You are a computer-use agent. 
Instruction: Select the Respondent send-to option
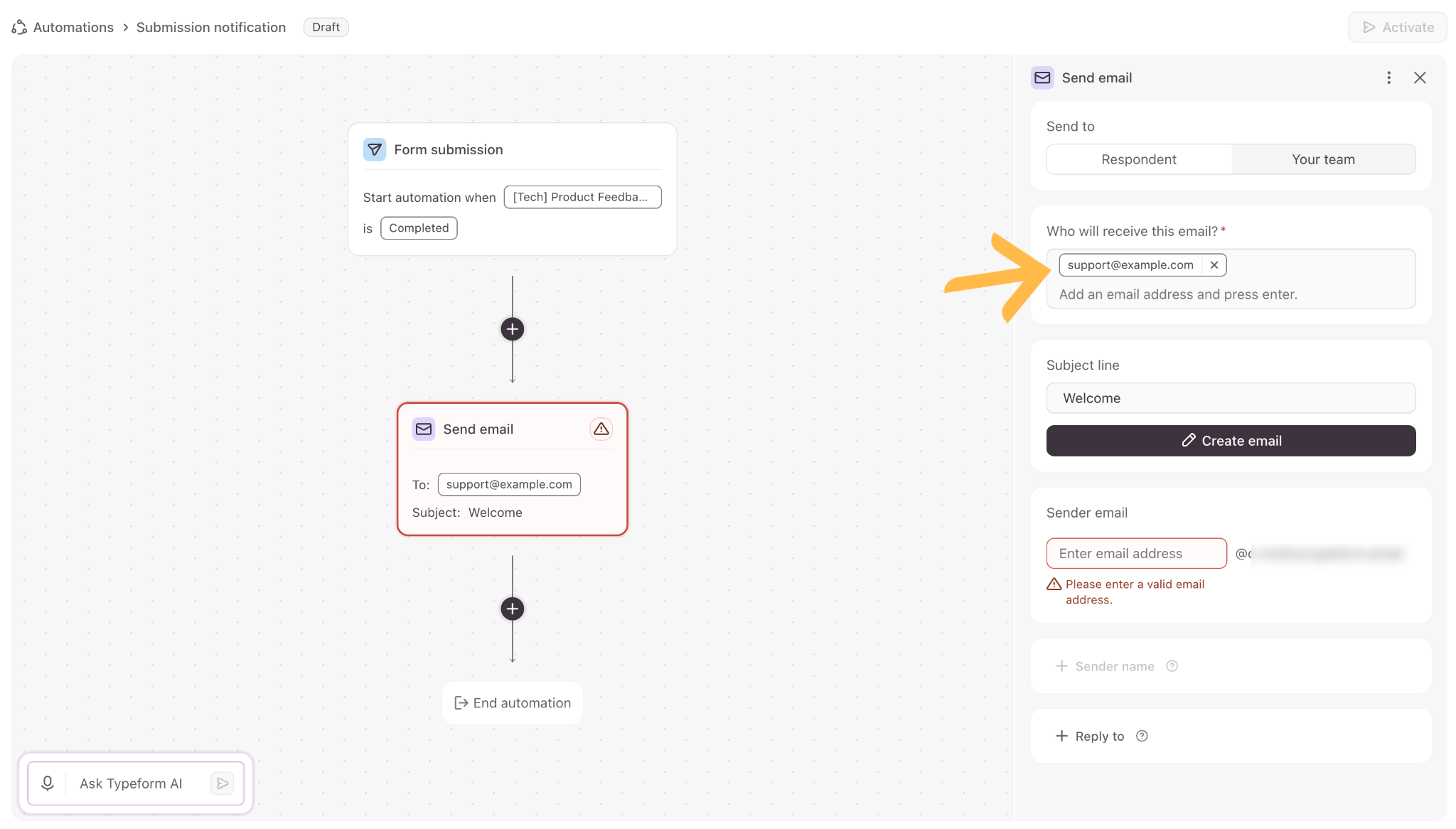(x=1139, y=159)
